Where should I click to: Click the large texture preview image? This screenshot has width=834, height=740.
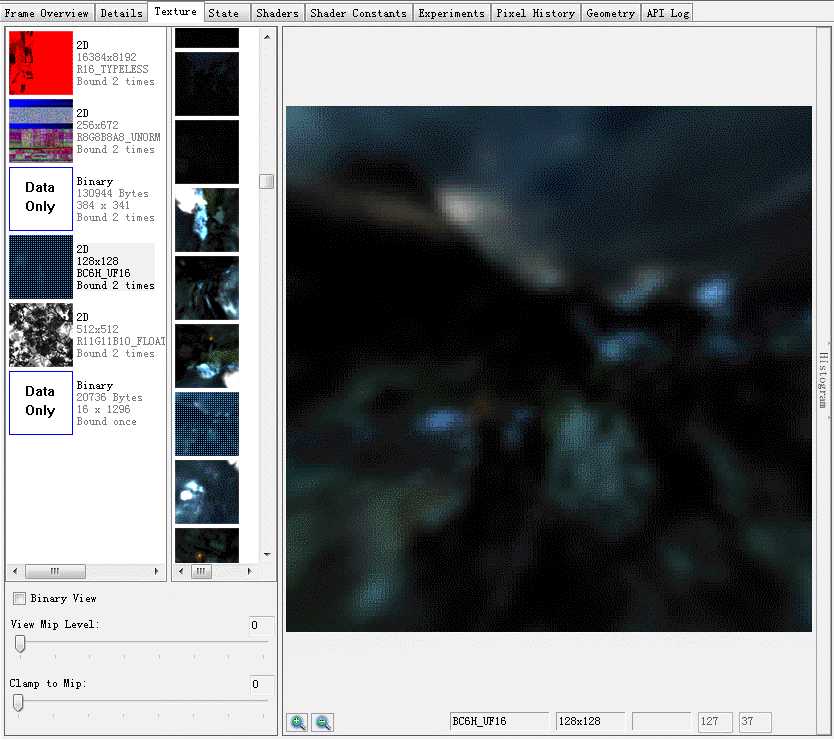548,369
